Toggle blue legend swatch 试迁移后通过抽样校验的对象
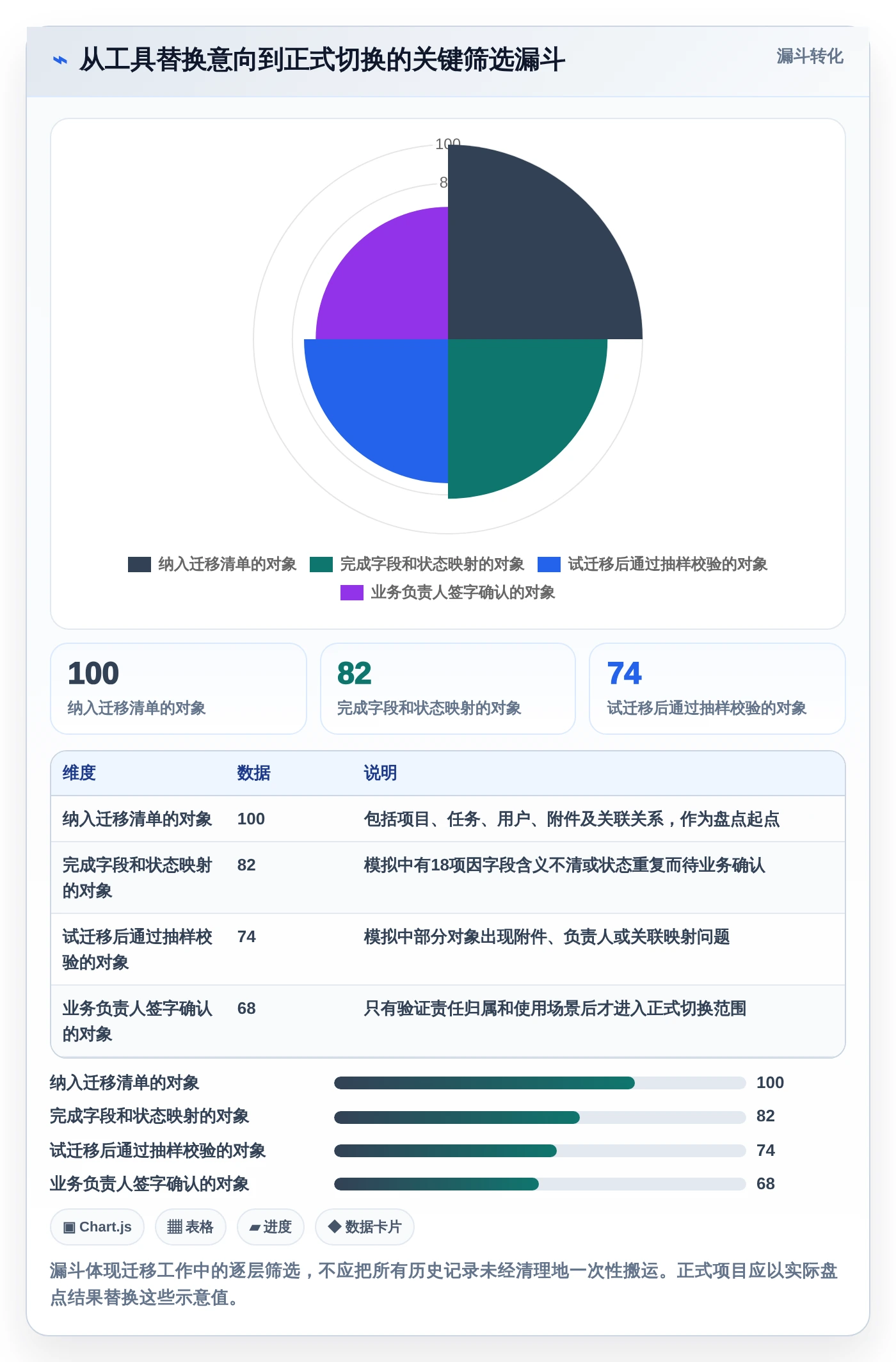Image resolution: width=896 pixels, height=1362 pixels. [x=549, y=564]
